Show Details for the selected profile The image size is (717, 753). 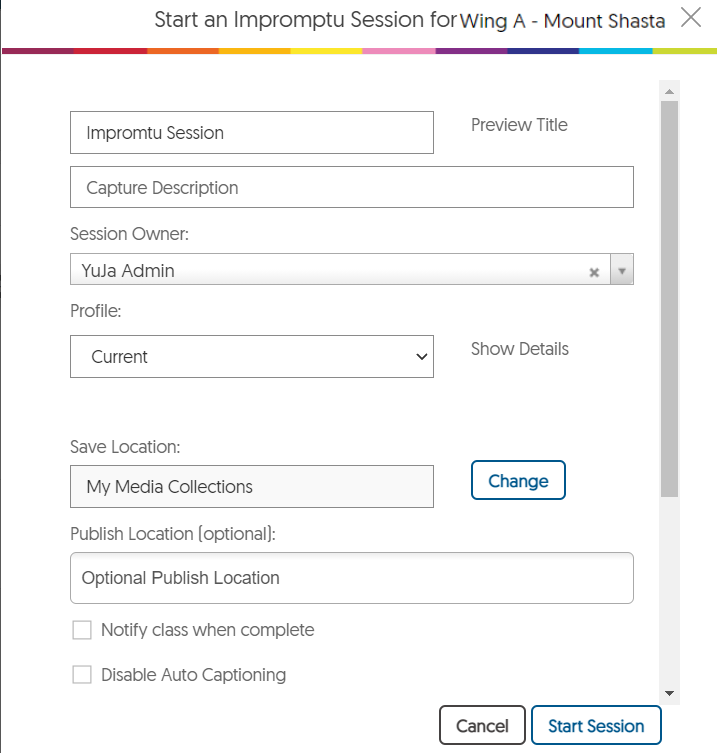point(519,349)
